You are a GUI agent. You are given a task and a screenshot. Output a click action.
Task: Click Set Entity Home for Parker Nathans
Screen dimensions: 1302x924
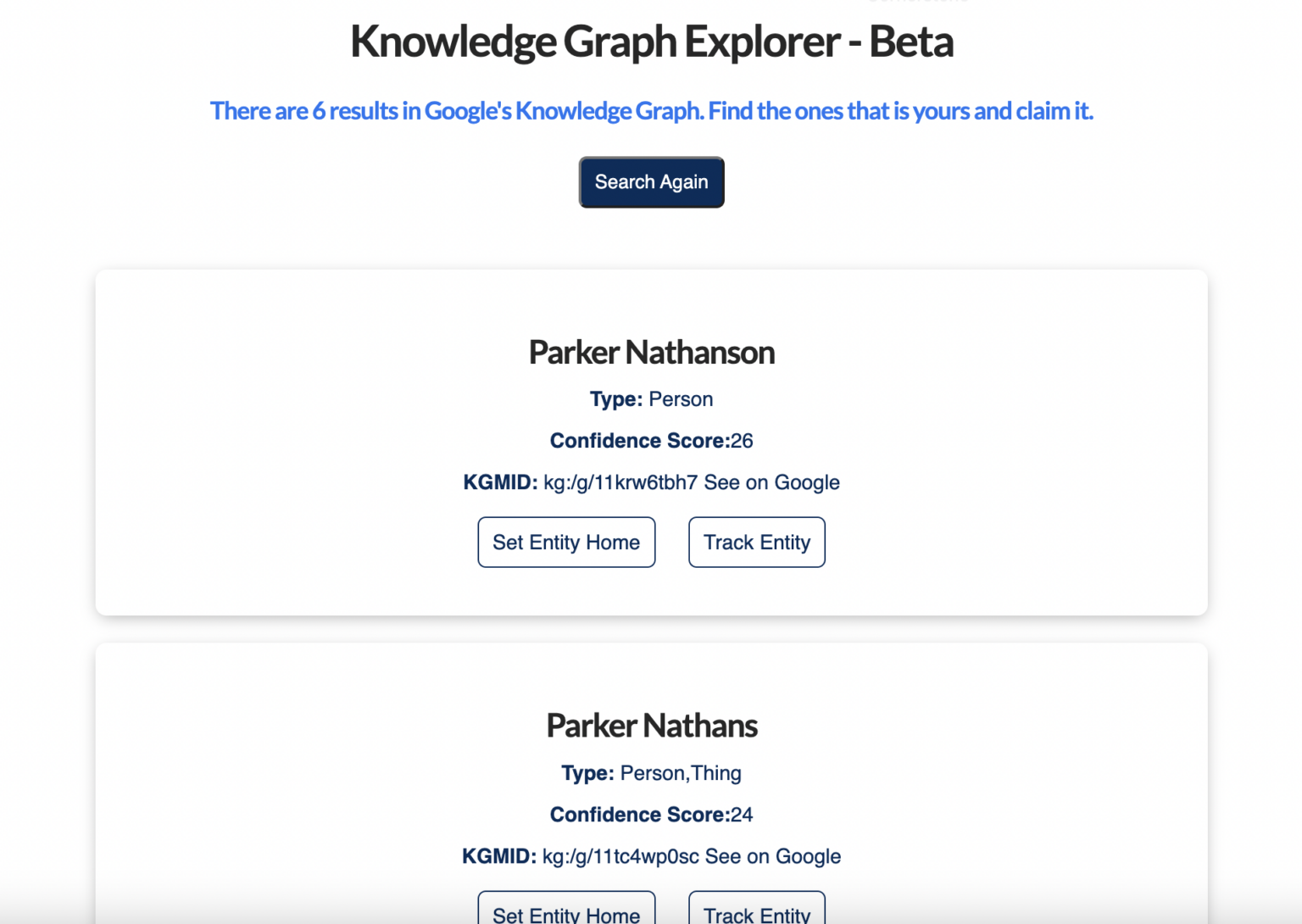coord(566,916)
